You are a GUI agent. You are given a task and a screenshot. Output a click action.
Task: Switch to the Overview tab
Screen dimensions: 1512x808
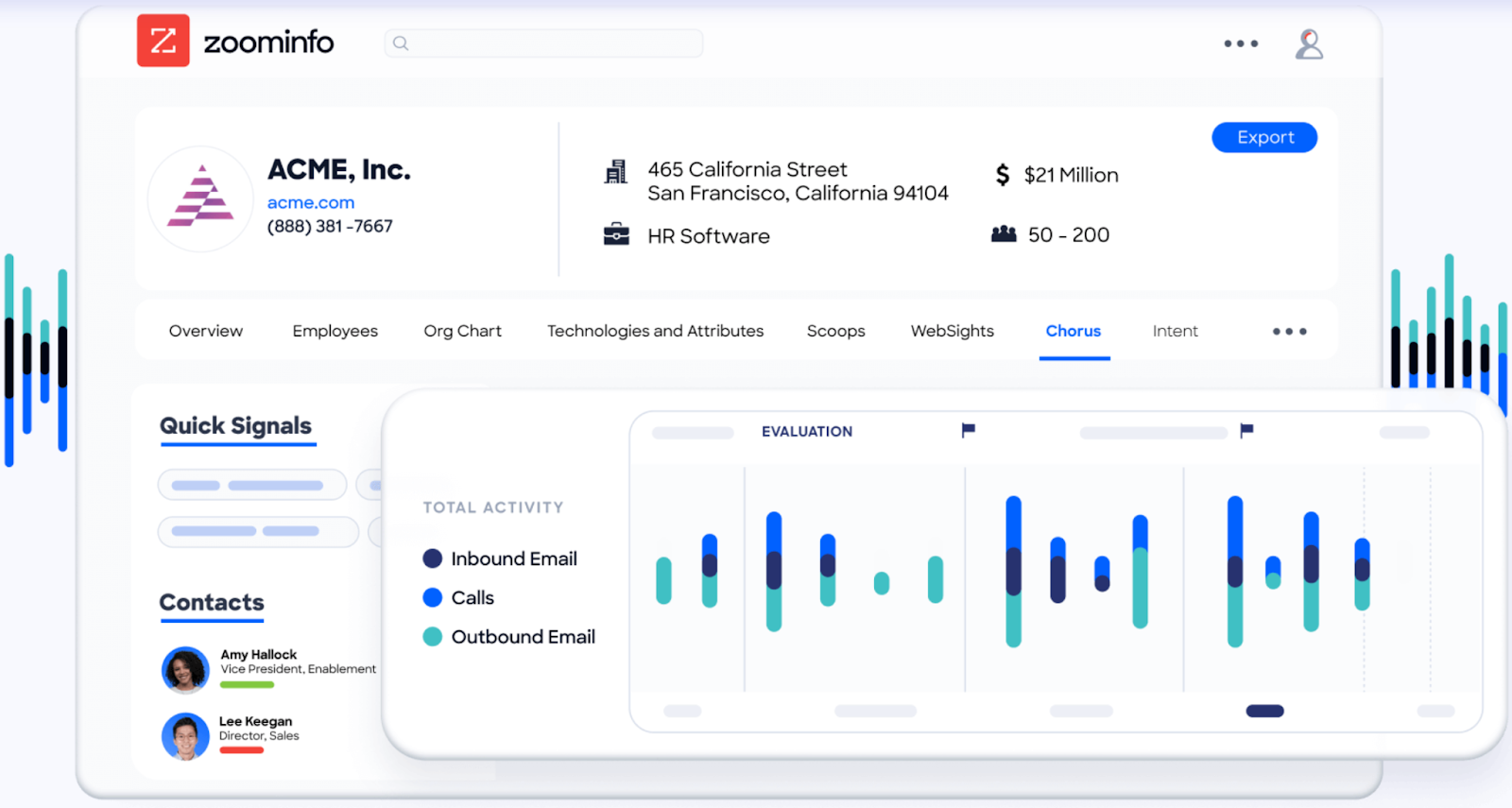[206, 331]
